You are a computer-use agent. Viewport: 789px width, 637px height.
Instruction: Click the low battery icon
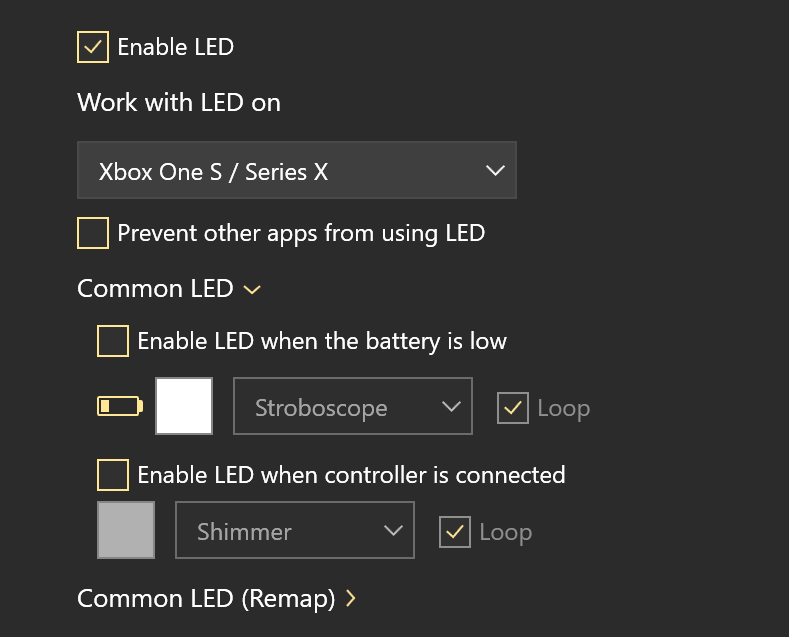(119, 406)
